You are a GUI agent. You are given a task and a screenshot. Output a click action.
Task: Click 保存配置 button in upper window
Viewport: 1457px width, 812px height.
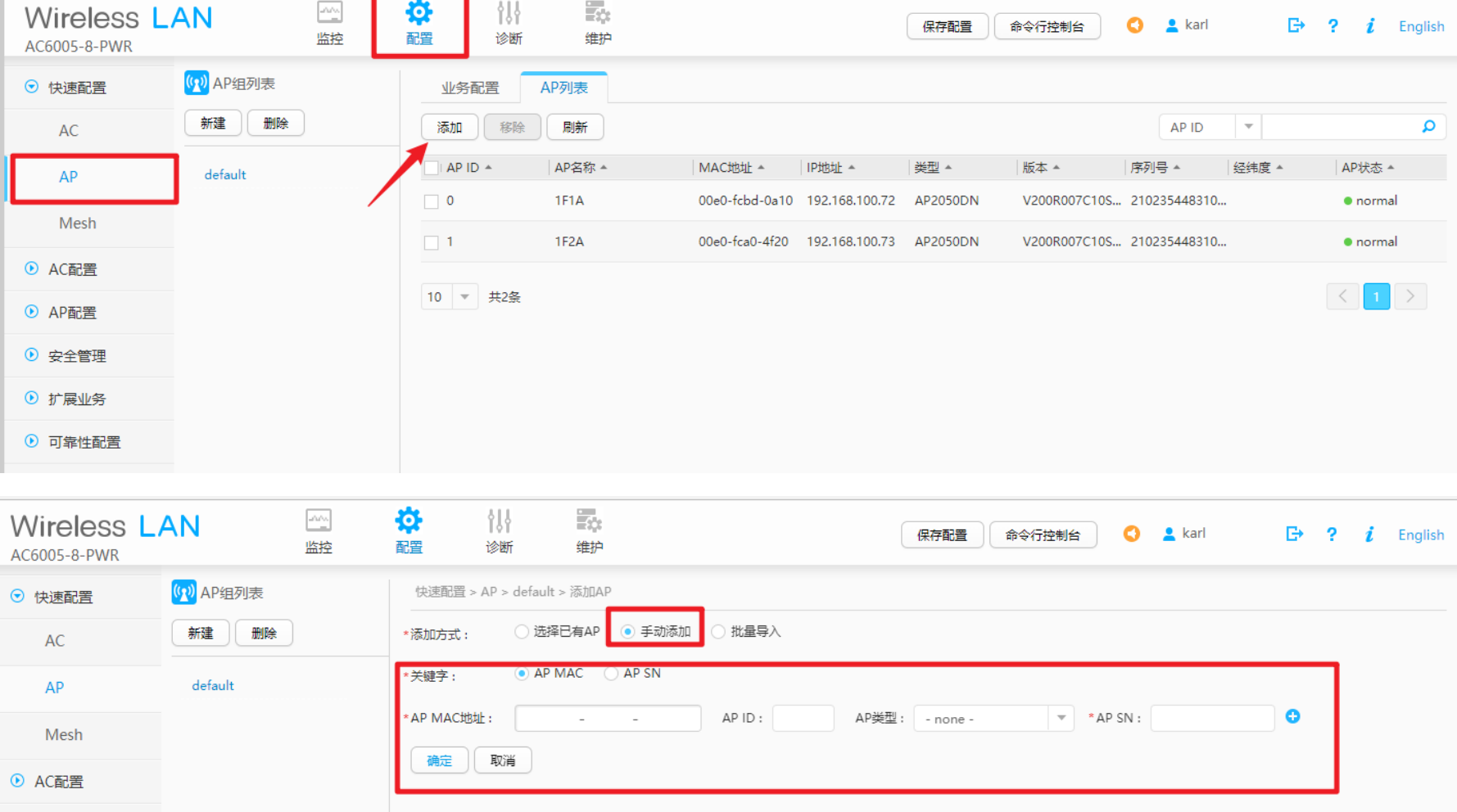tap(947, 26)
